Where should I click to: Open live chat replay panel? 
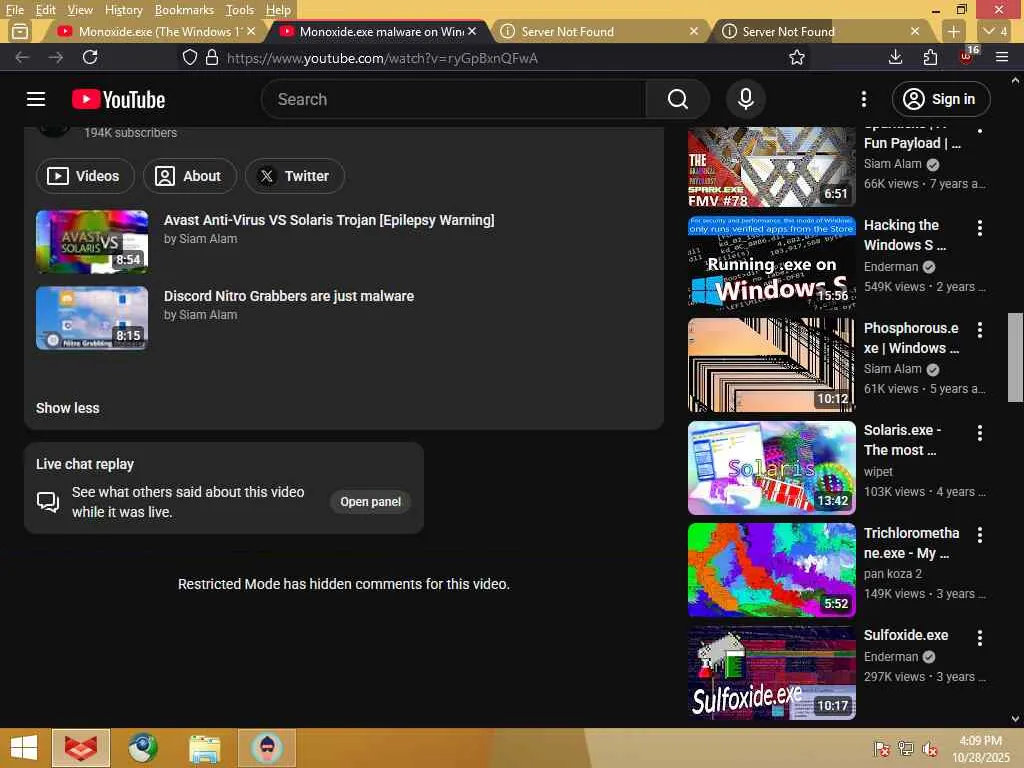pos(370,502)
